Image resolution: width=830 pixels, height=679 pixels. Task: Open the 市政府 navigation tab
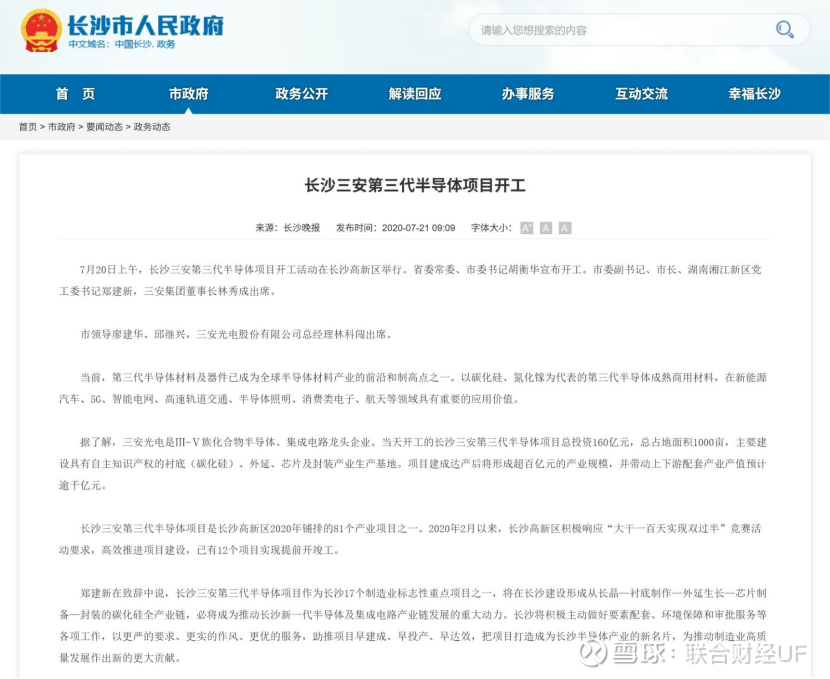pyautogui.click(x=188, y=94)
